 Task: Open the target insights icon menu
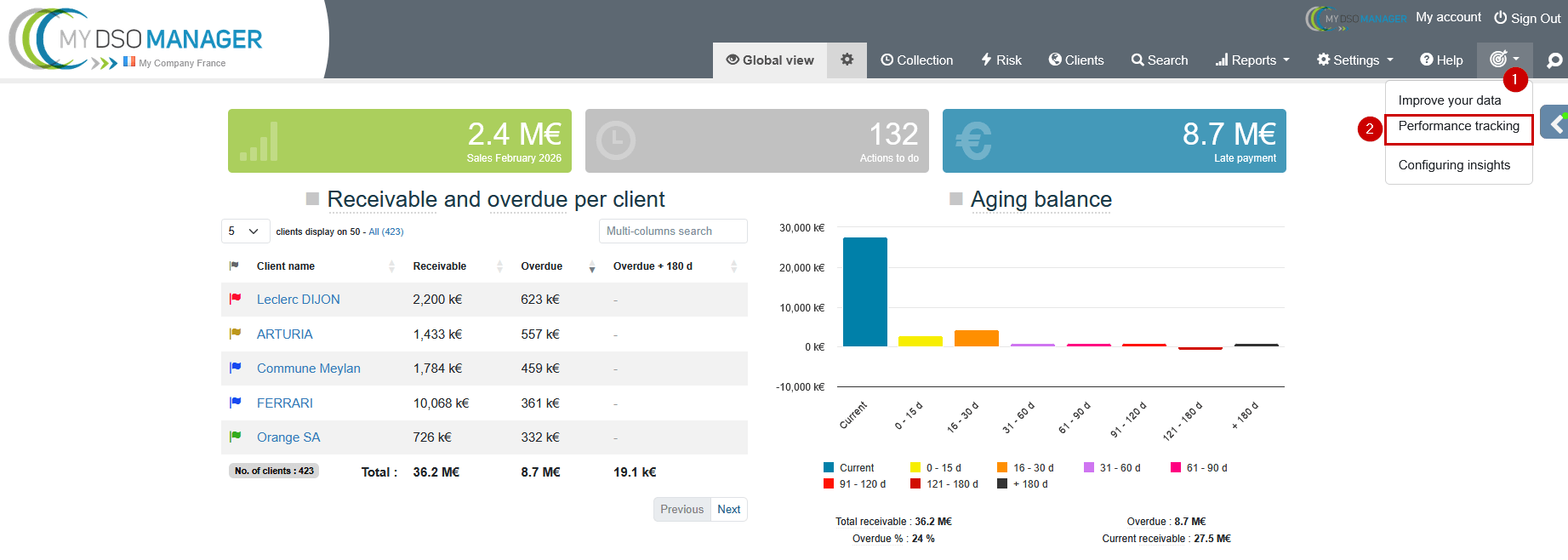click(1503, 59)
